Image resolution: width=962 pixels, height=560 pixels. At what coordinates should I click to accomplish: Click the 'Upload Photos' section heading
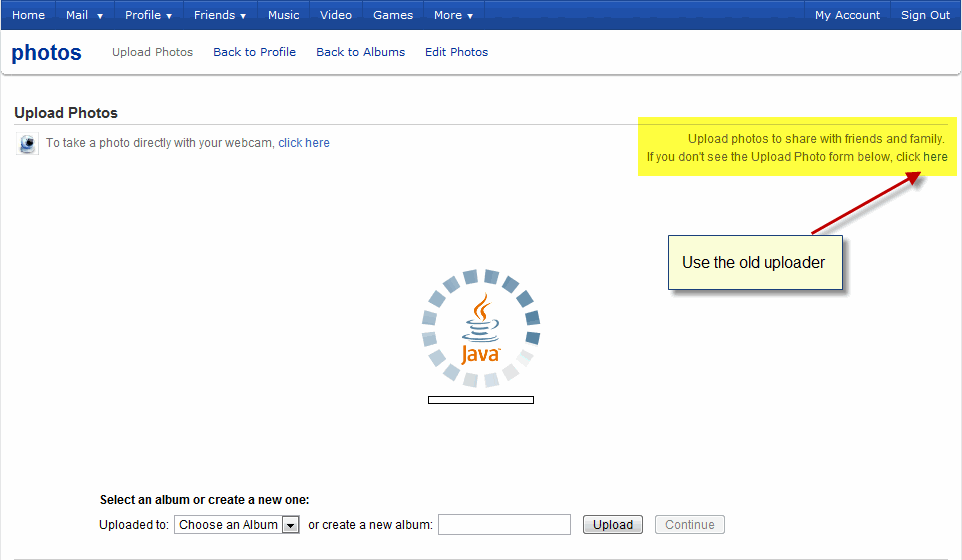[x=66, y=113]
